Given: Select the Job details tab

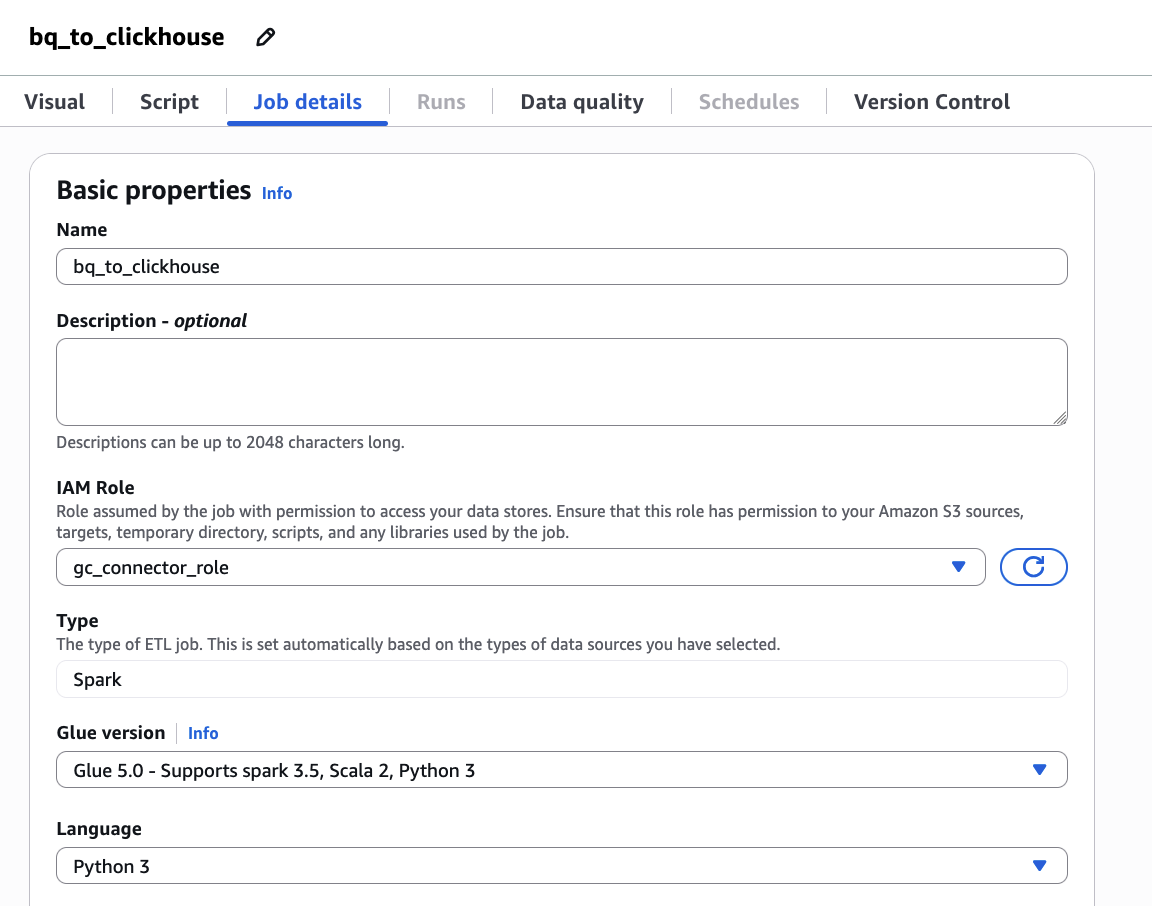Looking at the screenshot, I should tap(307, 102).
